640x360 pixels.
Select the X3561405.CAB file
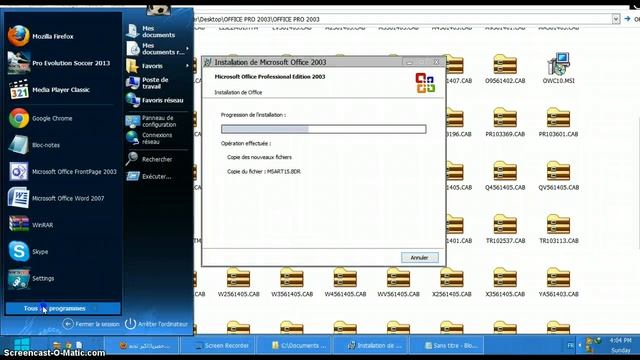505,282
